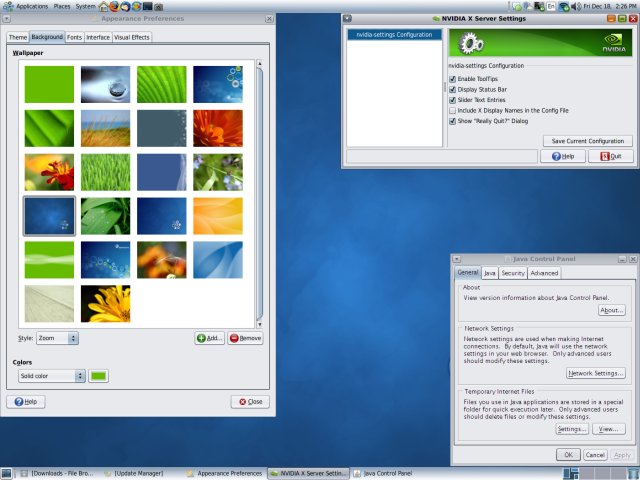Select nvidia-settings Configuration in the tree list
The height and width of the screenshot is (480, 640).
(394, 35)
